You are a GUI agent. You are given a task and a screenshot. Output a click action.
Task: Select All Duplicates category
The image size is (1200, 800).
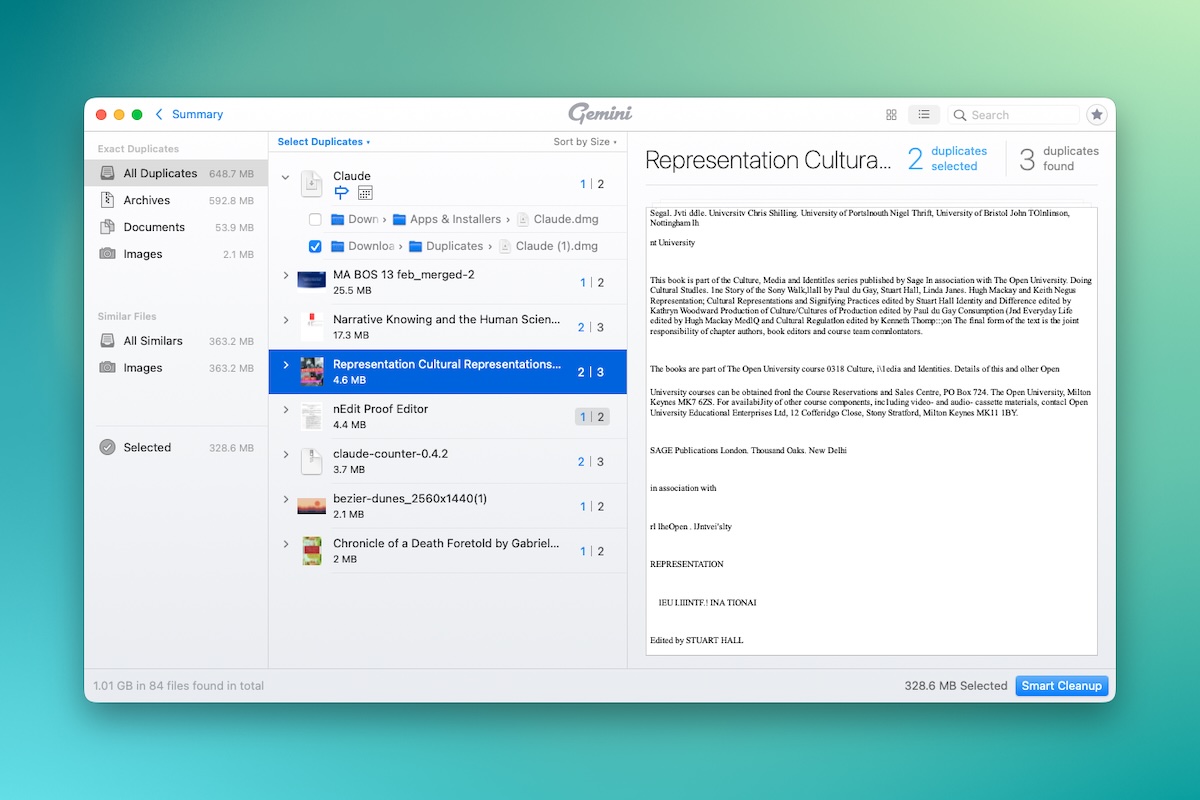[176, 173]
